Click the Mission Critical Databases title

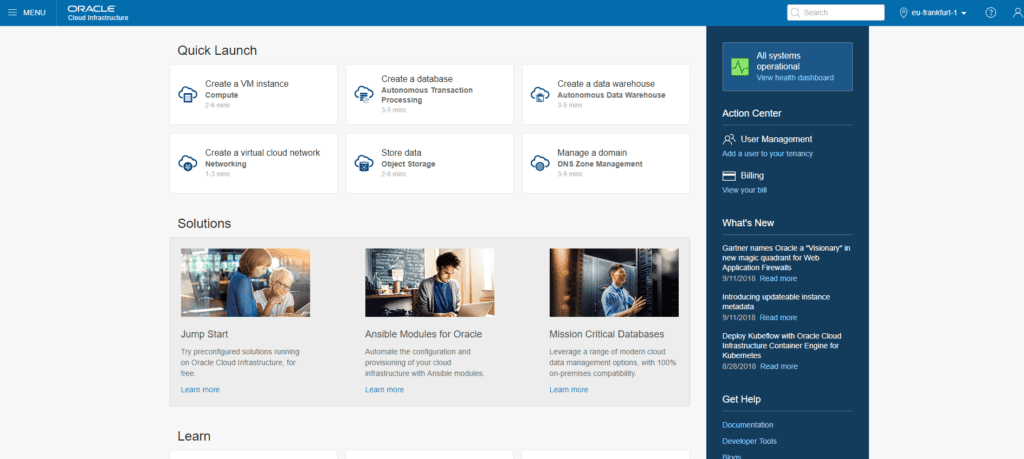(607, 334)
